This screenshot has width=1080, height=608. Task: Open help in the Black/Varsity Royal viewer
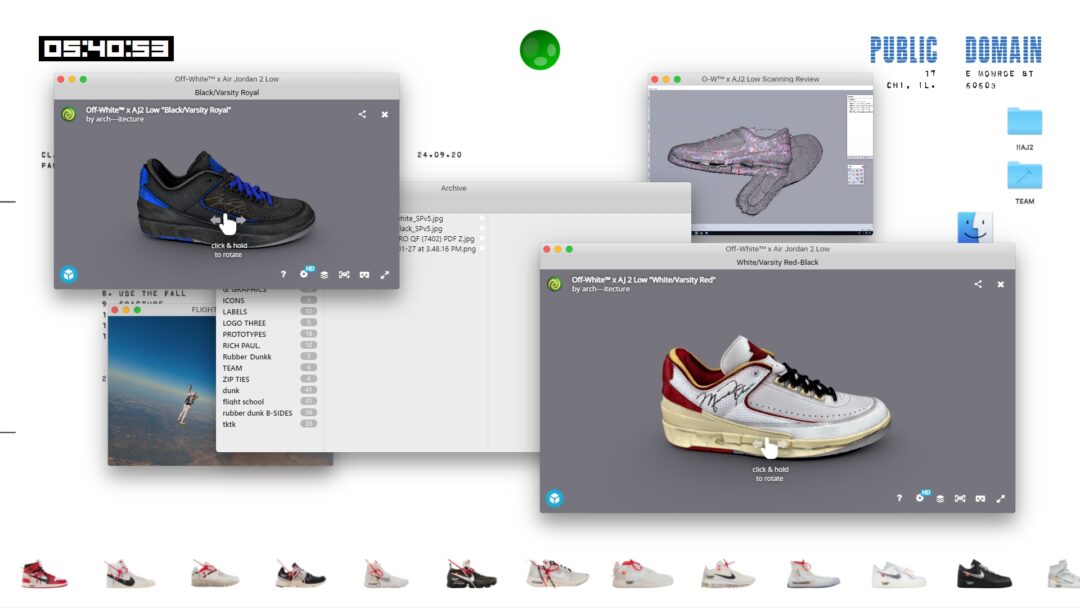[283, 274]
